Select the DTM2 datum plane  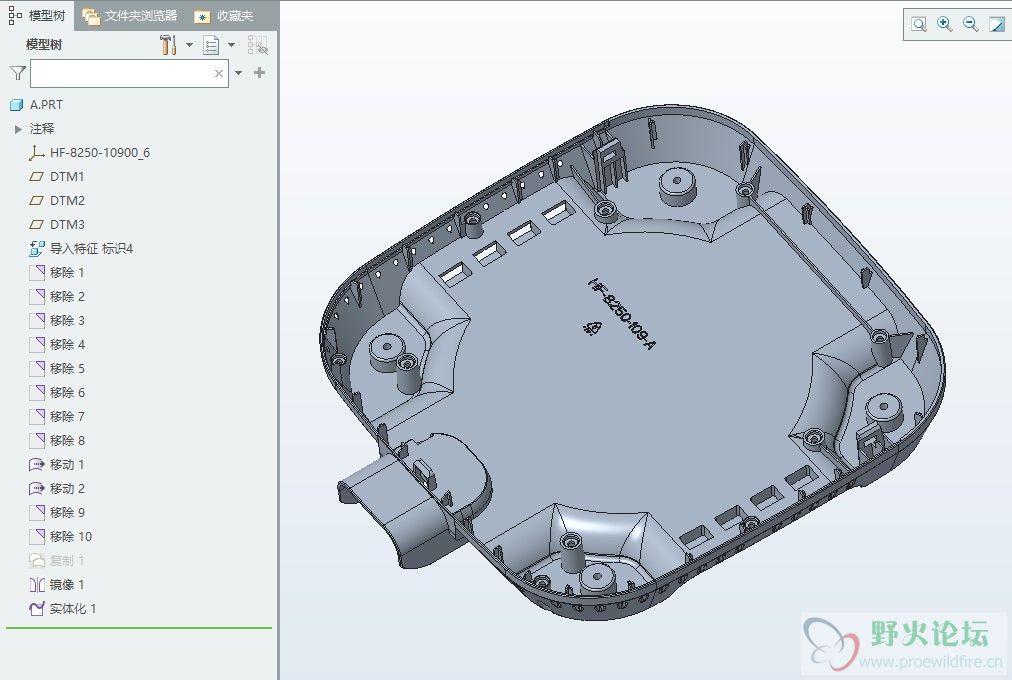[x=57, y=201]
